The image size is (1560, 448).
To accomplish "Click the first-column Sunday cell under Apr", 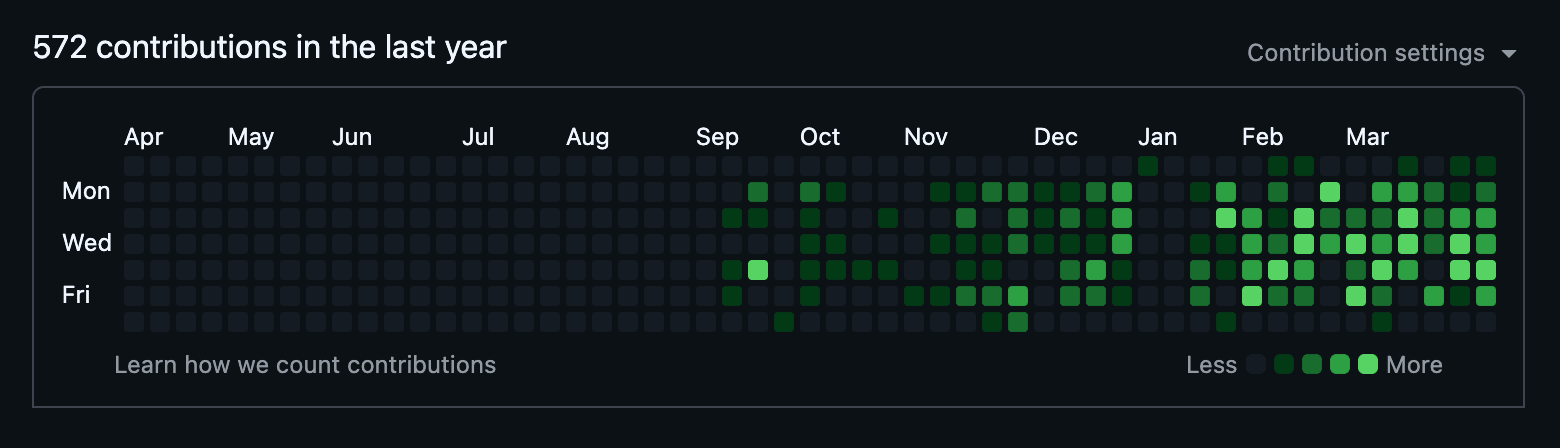I will [x=134, y=166].
